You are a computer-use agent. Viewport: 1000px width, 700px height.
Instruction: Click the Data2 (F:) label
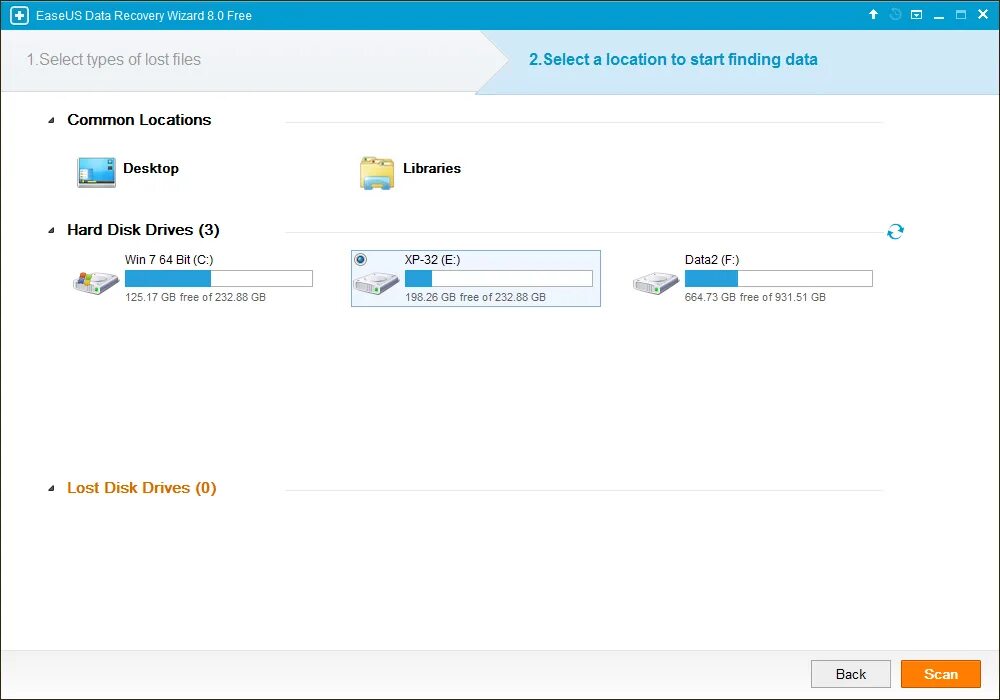[712, 259]
